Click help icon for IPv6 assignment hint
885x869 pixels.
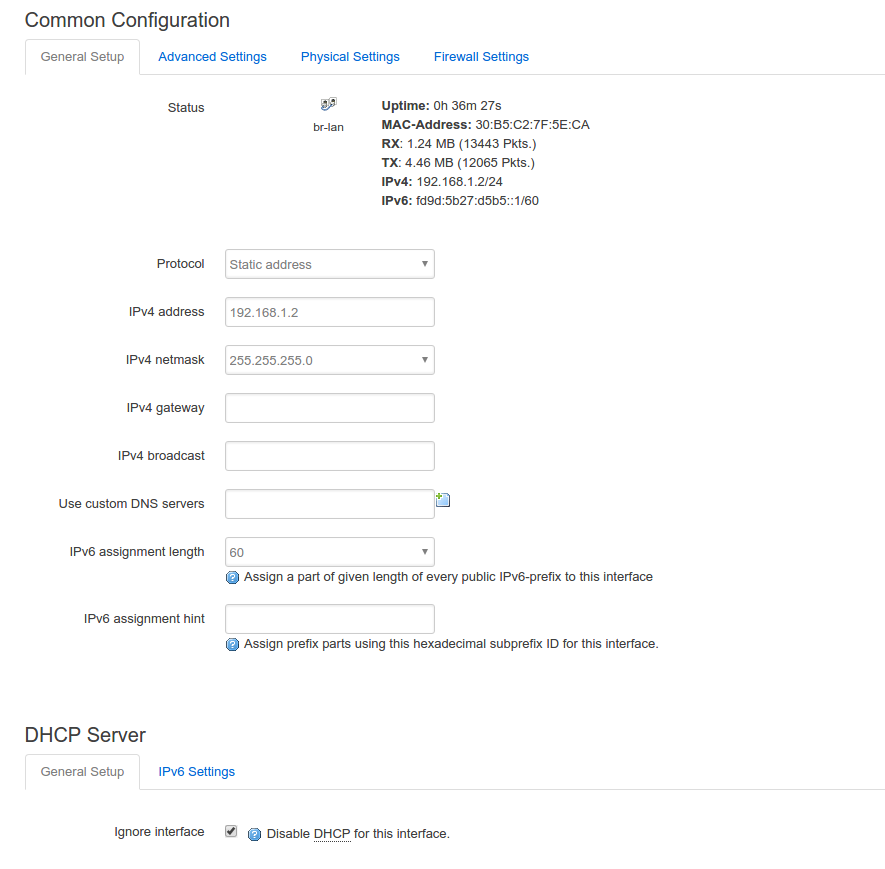click(233, 645)
